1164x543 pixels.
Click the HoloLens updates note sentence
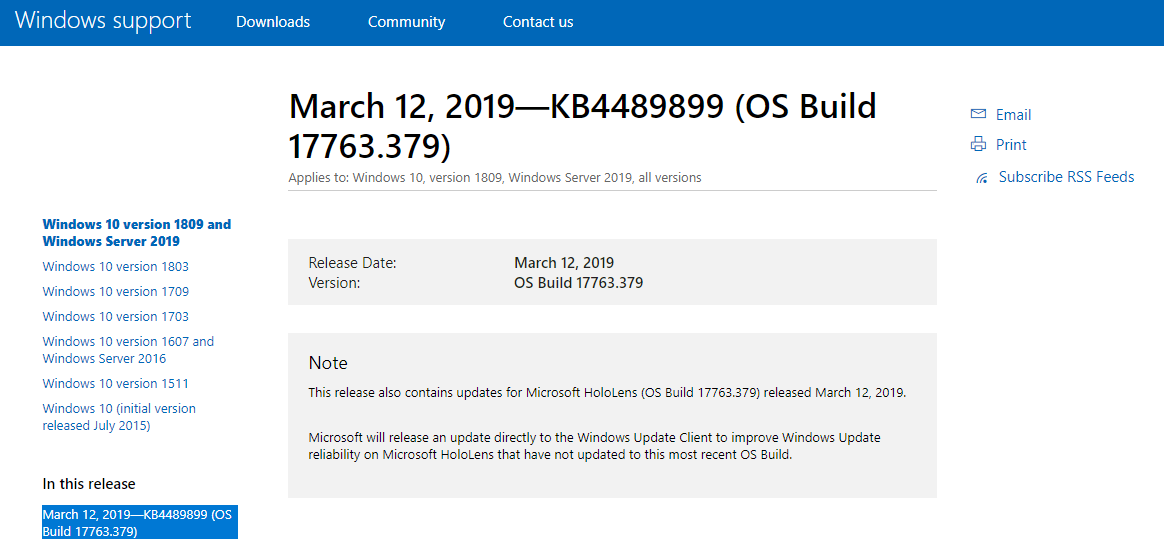pos(607,393)
